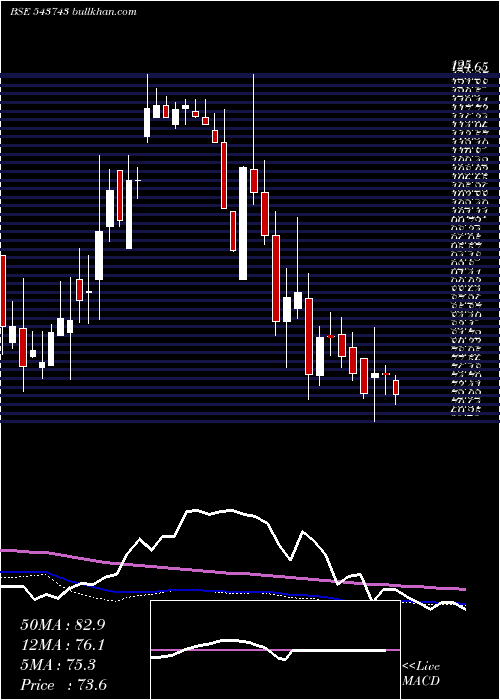
Task: Select the 5MA : 75.3 label
Action: 58,665
